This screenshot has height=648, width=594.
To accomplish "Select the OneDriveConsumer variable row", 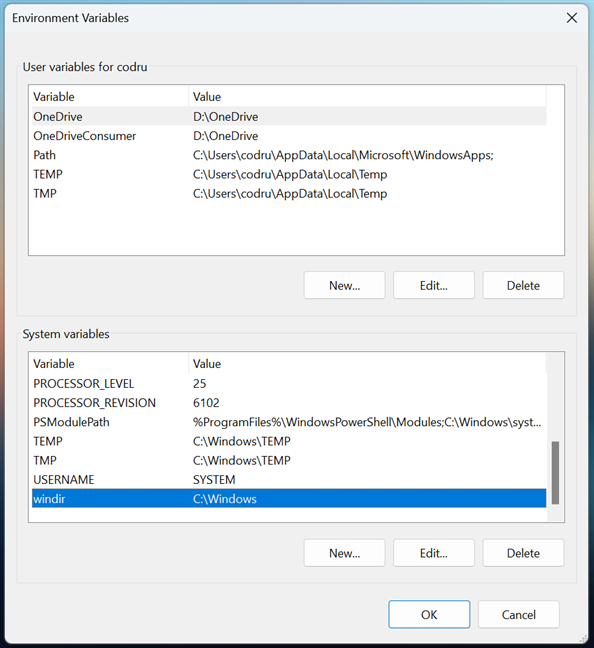I will pyautogui.click(x=289, y=136).
